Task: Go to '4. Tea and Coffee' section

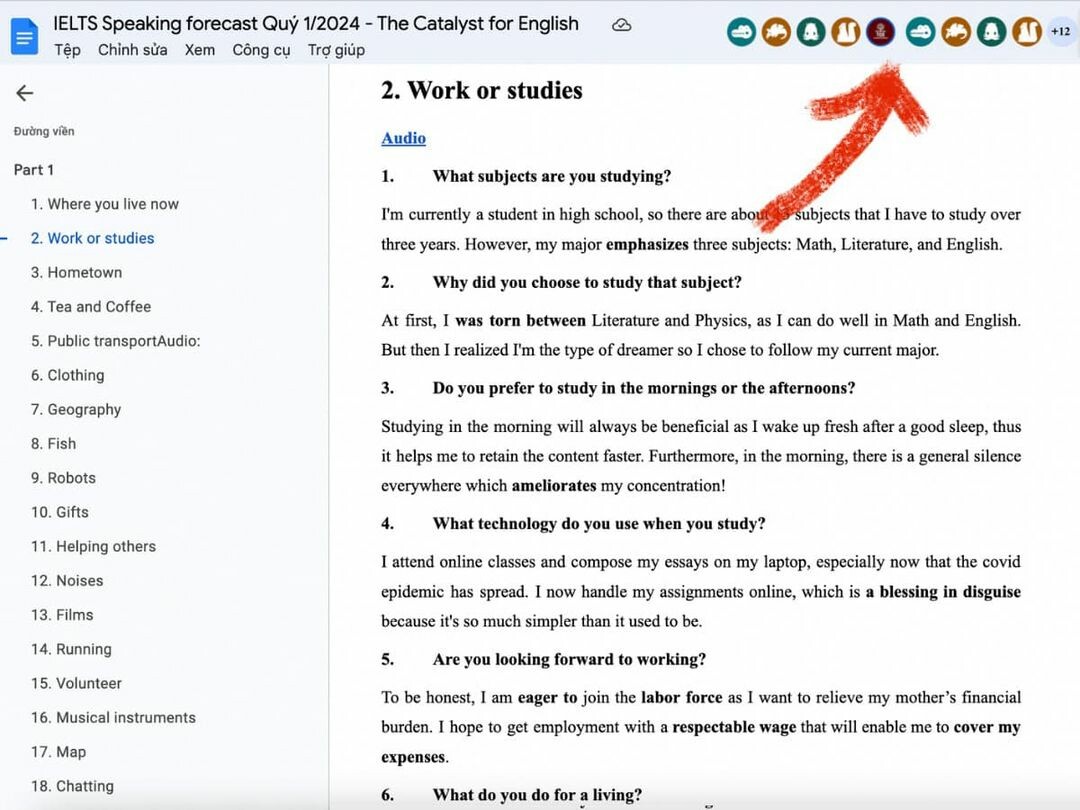Action: tap(90, 306)
